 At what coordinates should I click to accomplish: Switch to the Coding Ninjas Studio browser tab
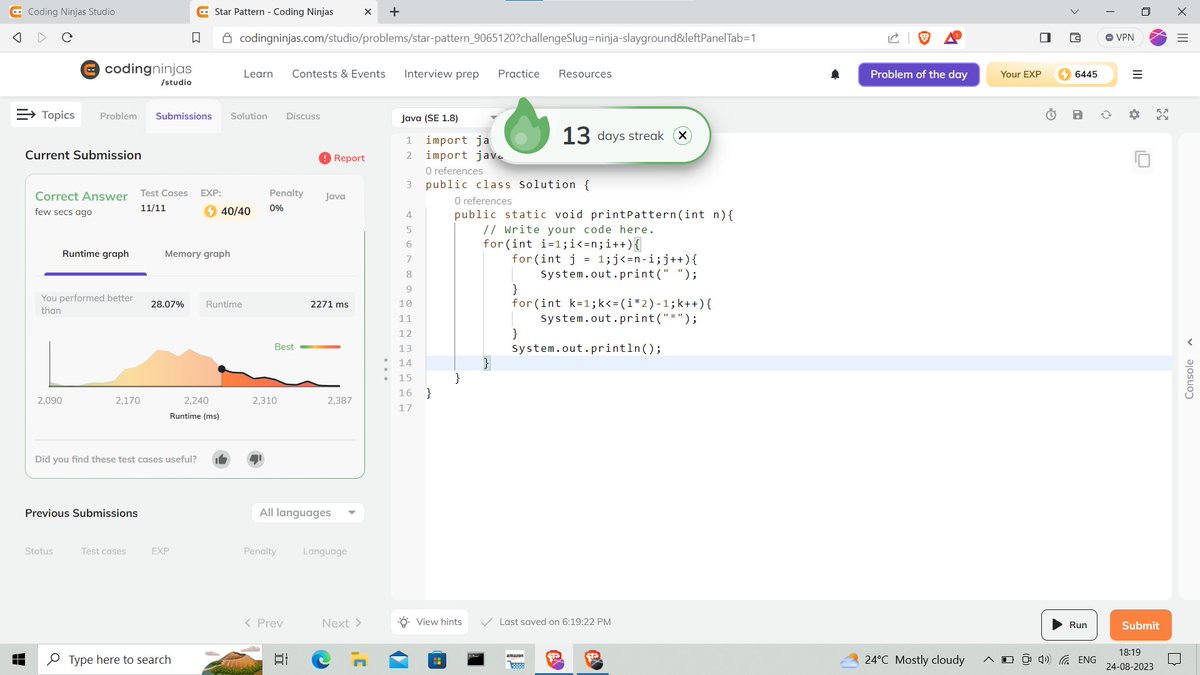coord(93,12)
